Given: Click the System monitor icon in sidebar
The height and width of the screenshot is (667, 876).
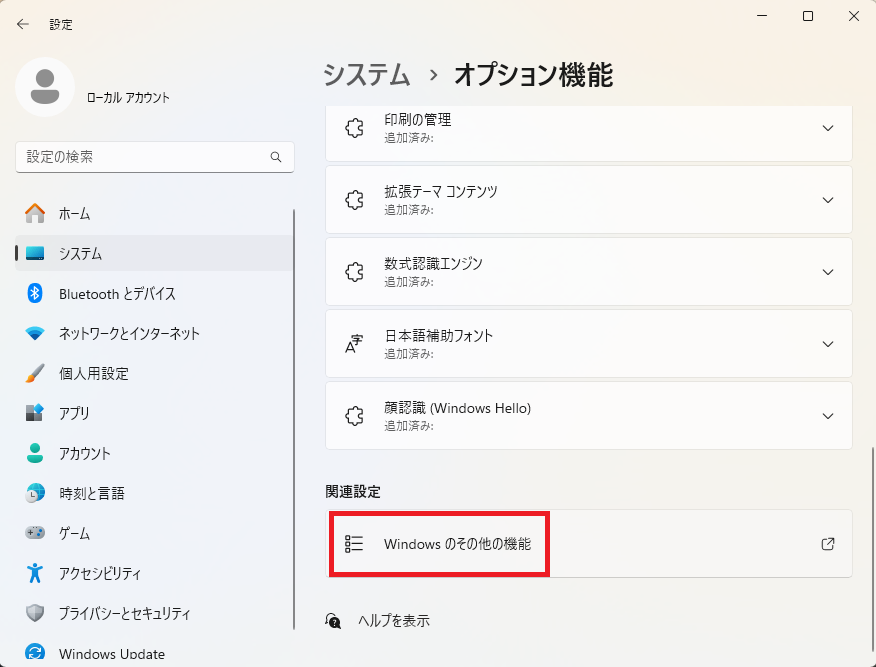Looking at the screenshot, I should (35, 253).
